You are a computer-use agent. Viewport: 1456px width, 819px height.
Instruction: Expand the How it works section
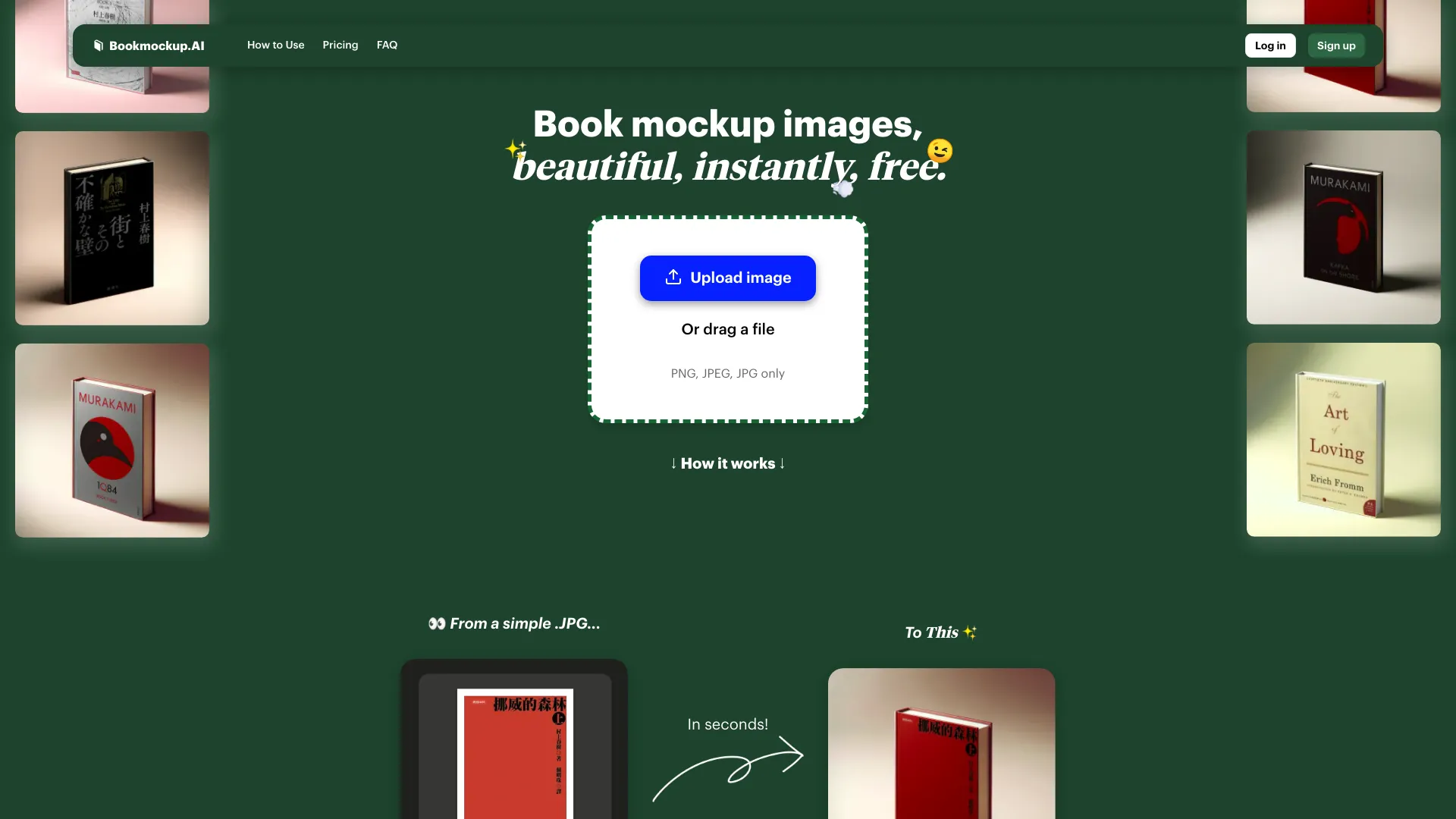pyautogui.click(x=727, y=463)
